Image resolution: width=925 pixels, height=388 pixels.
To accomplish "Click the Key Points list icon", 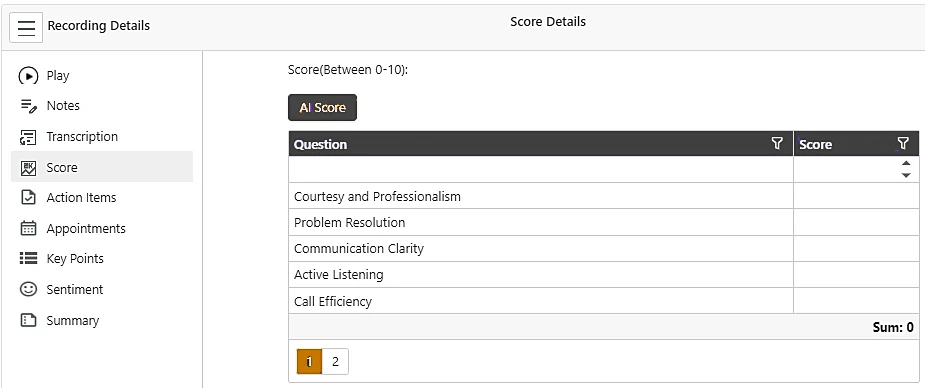I will click(28, 258).
